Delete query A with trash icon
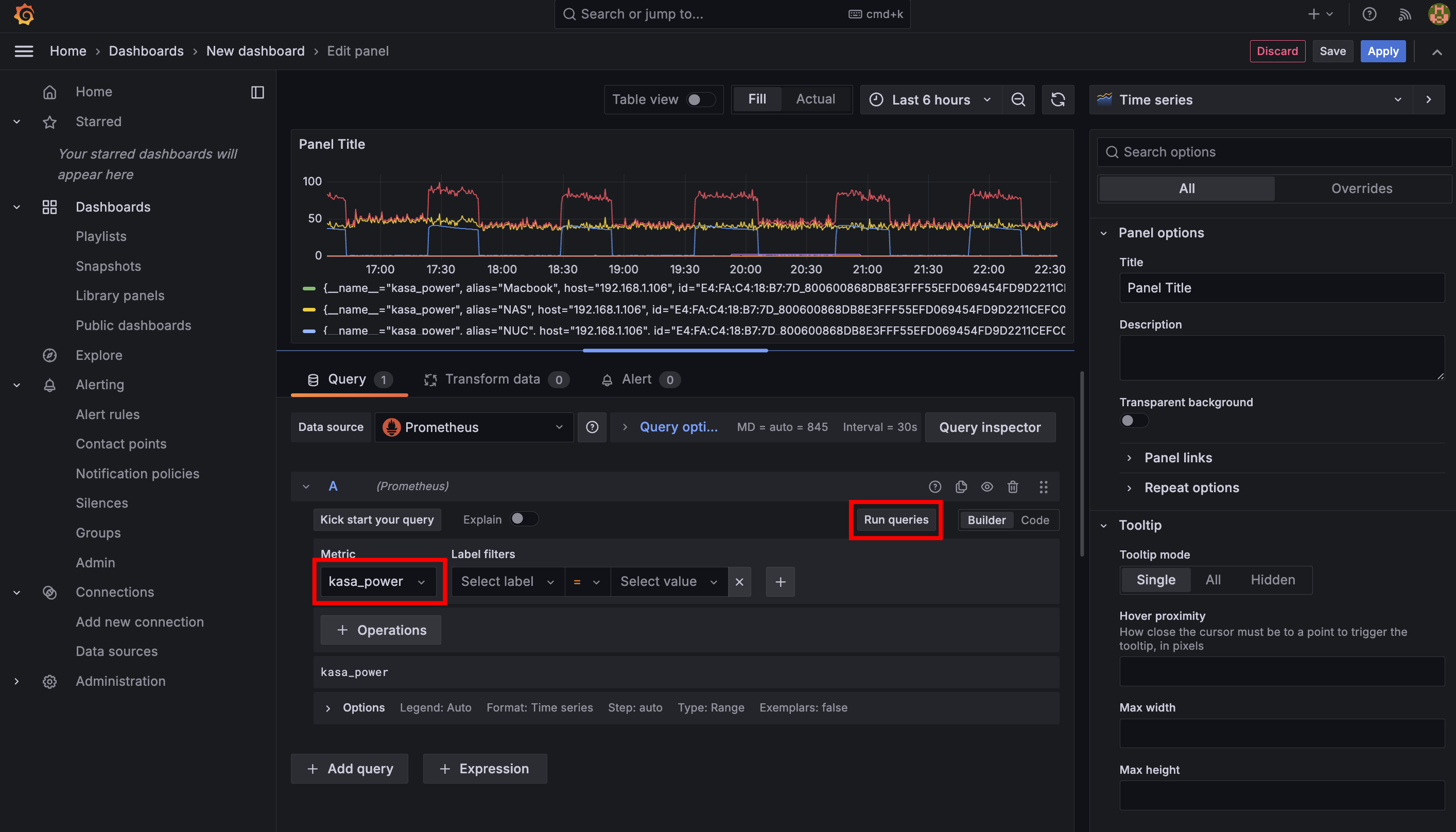This screenshot has width=1456, height=832. (x=1013, y=487)
